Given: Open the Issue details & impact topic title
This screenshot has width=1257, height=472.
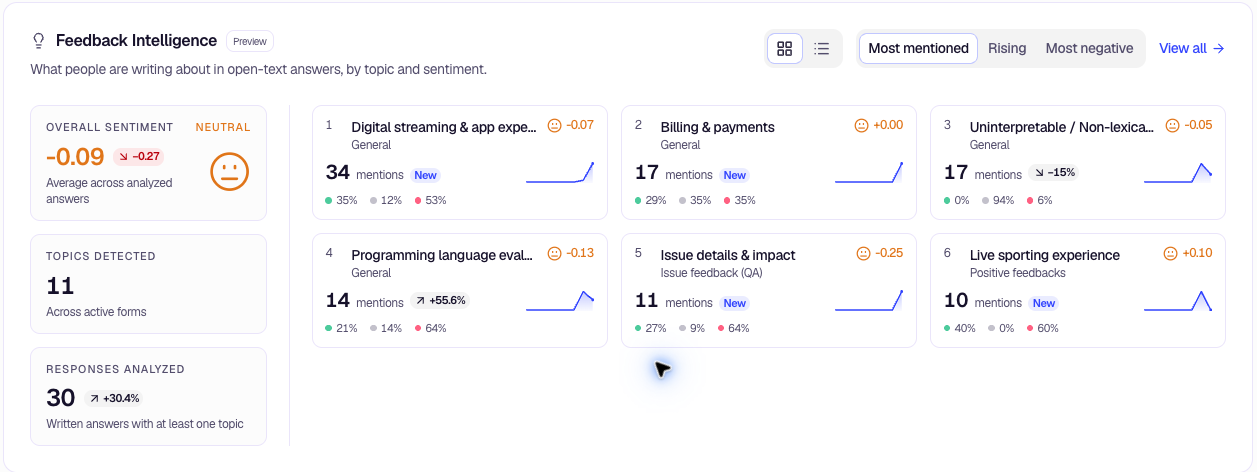Looking at the screenshot, I should click(728, 255).
